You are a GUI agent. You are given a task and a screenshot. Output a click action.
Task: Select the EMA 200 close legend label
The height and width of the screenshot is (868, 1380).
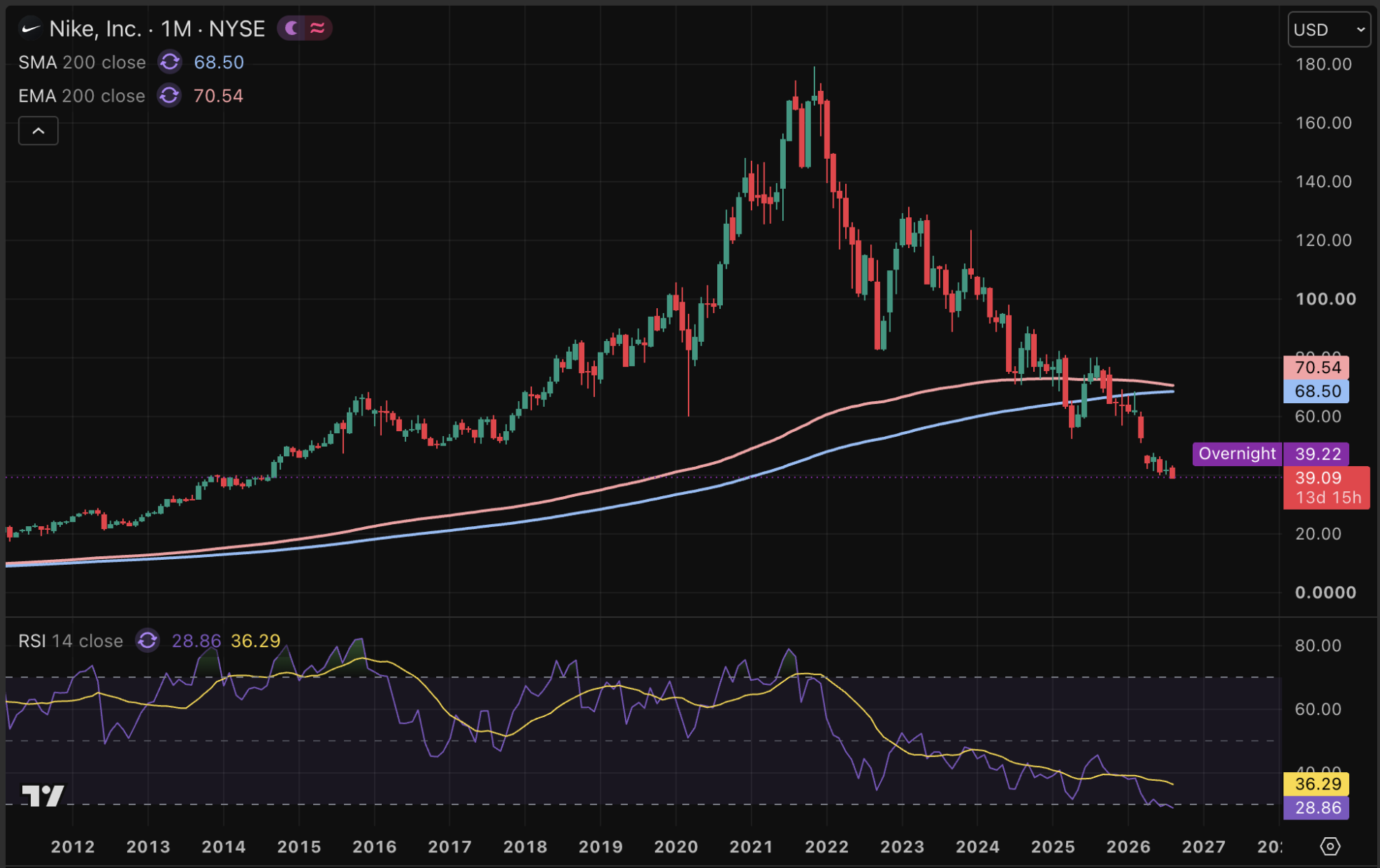point(82,96)
